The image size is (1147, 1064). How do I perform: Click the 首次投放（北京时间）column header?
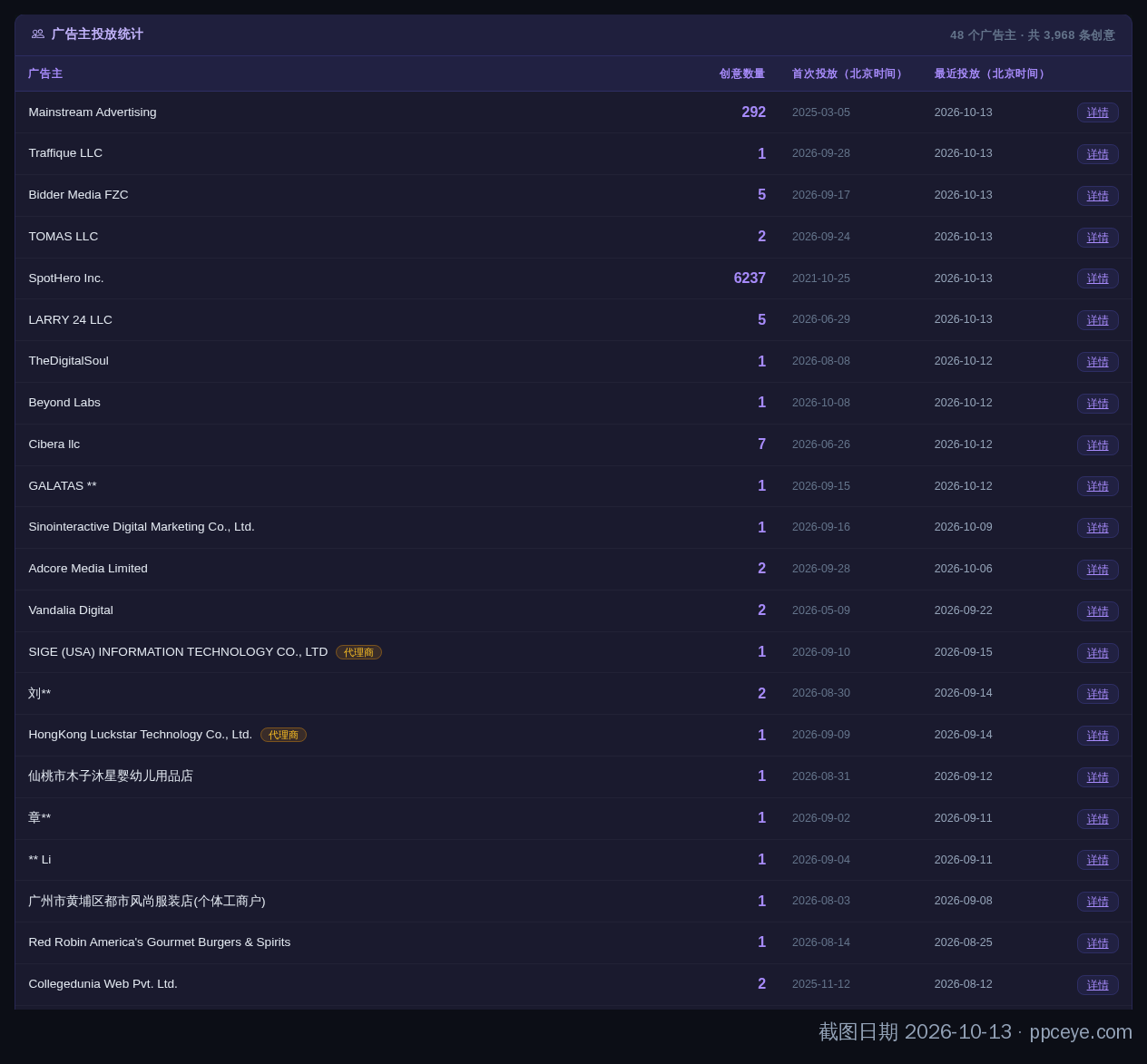point(849,73)
